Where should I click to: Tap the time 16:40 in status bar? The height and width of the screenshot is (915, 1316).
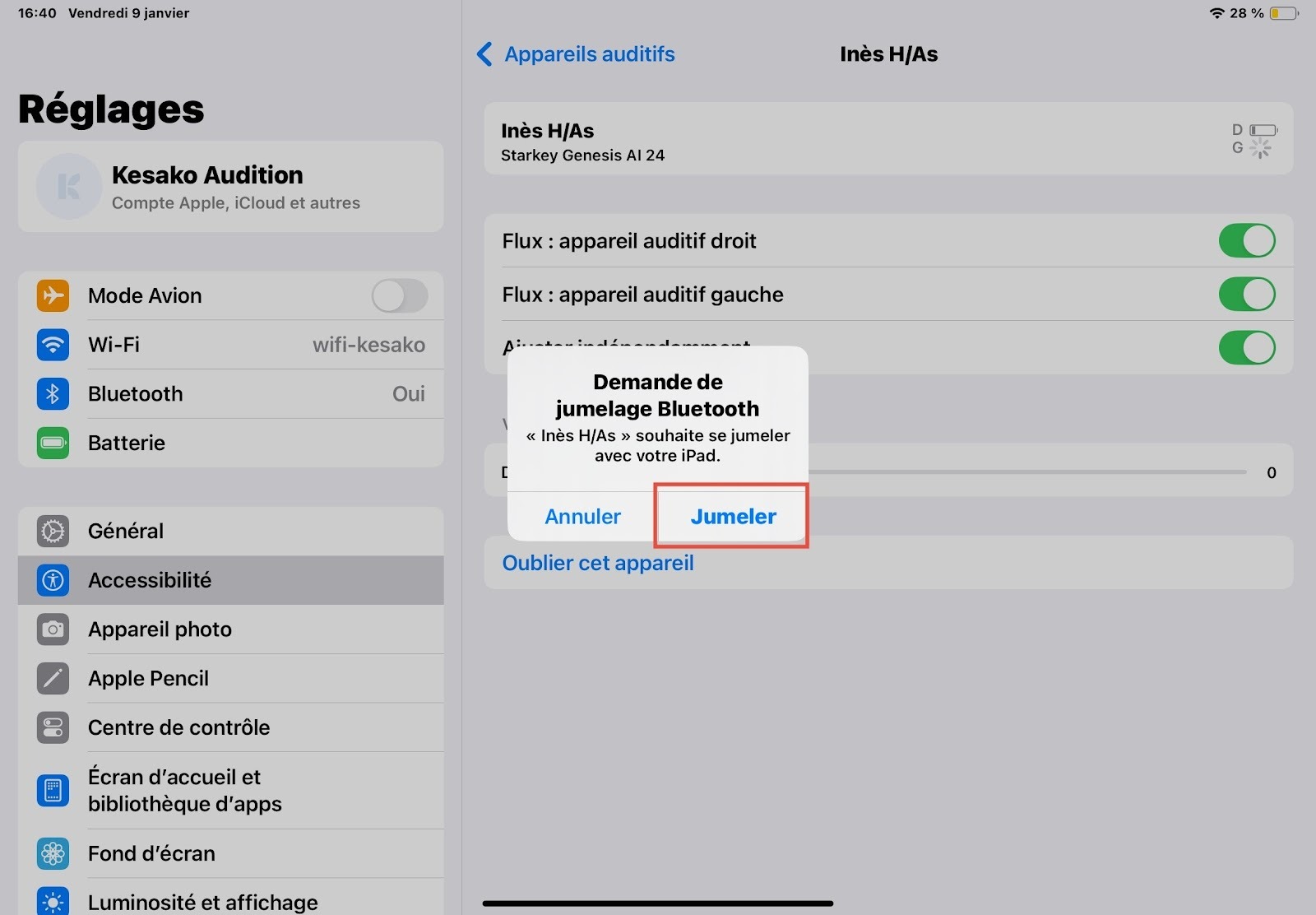pos(37,13)
